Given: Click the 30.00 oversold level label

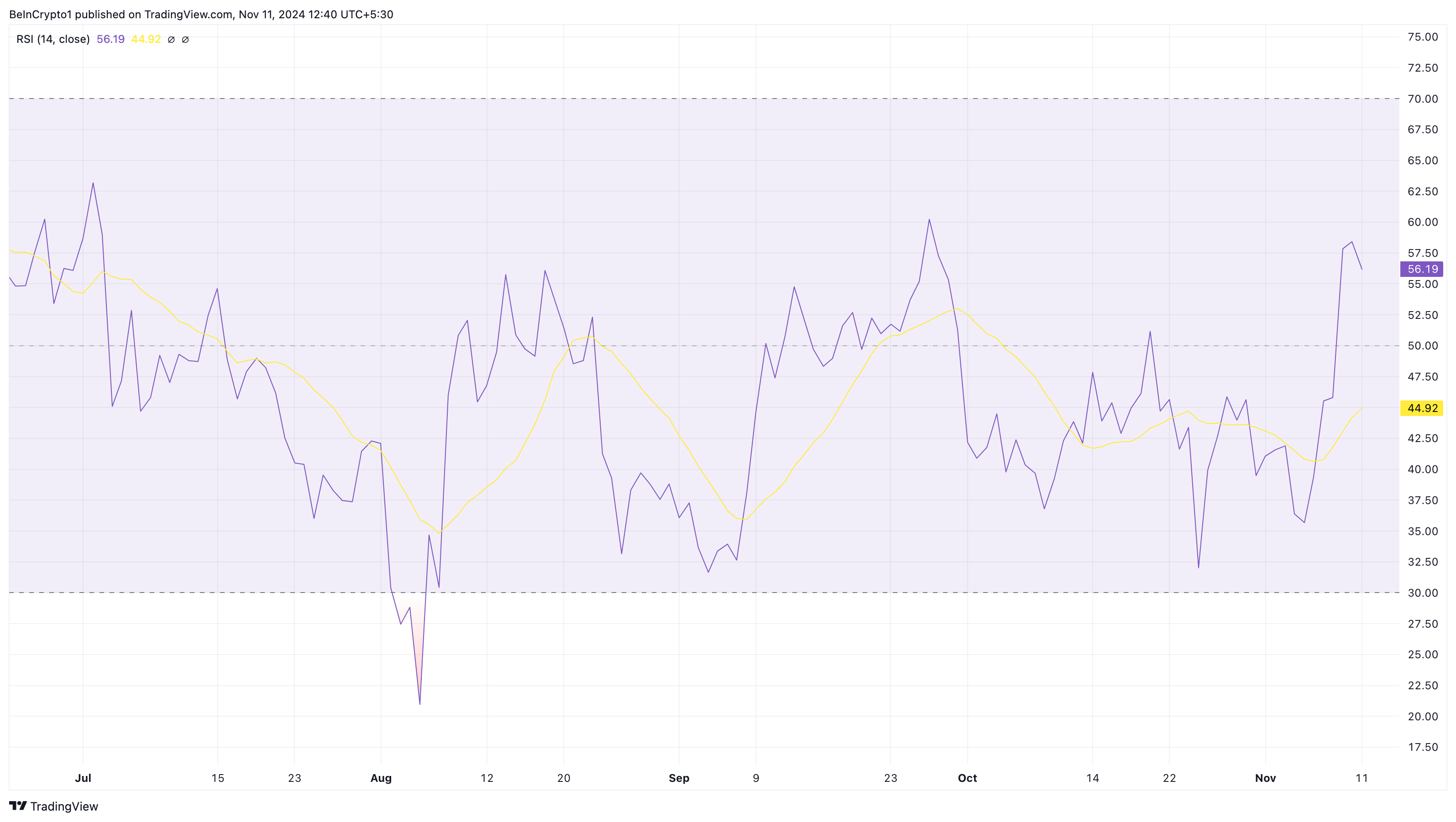Looking at the screenshot, I should pos(1422,593).
